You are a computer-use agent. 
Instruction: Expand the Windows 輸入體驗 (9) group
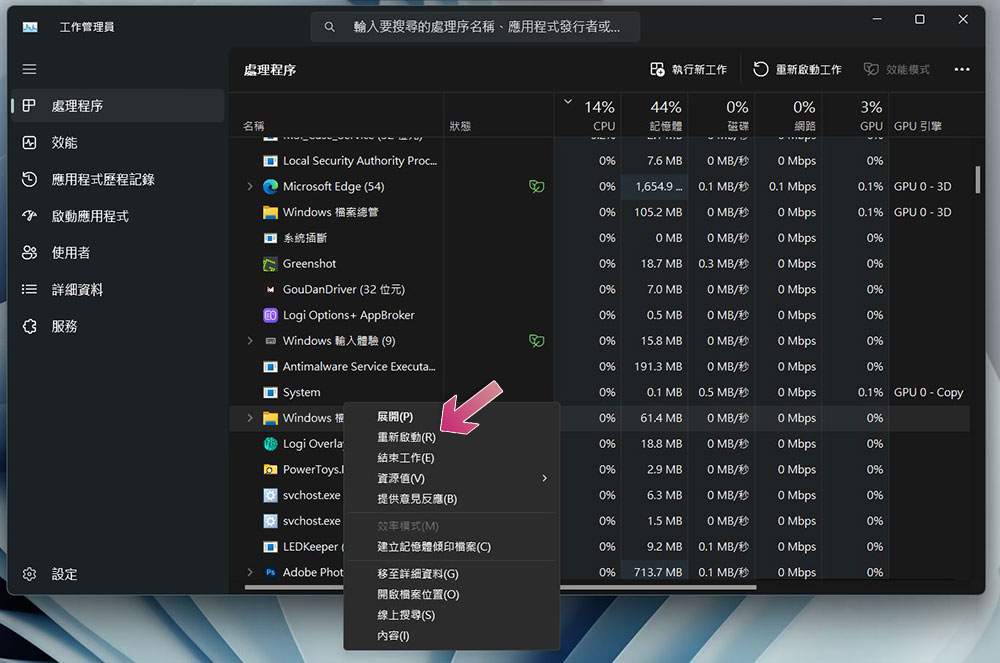point(250,340)
